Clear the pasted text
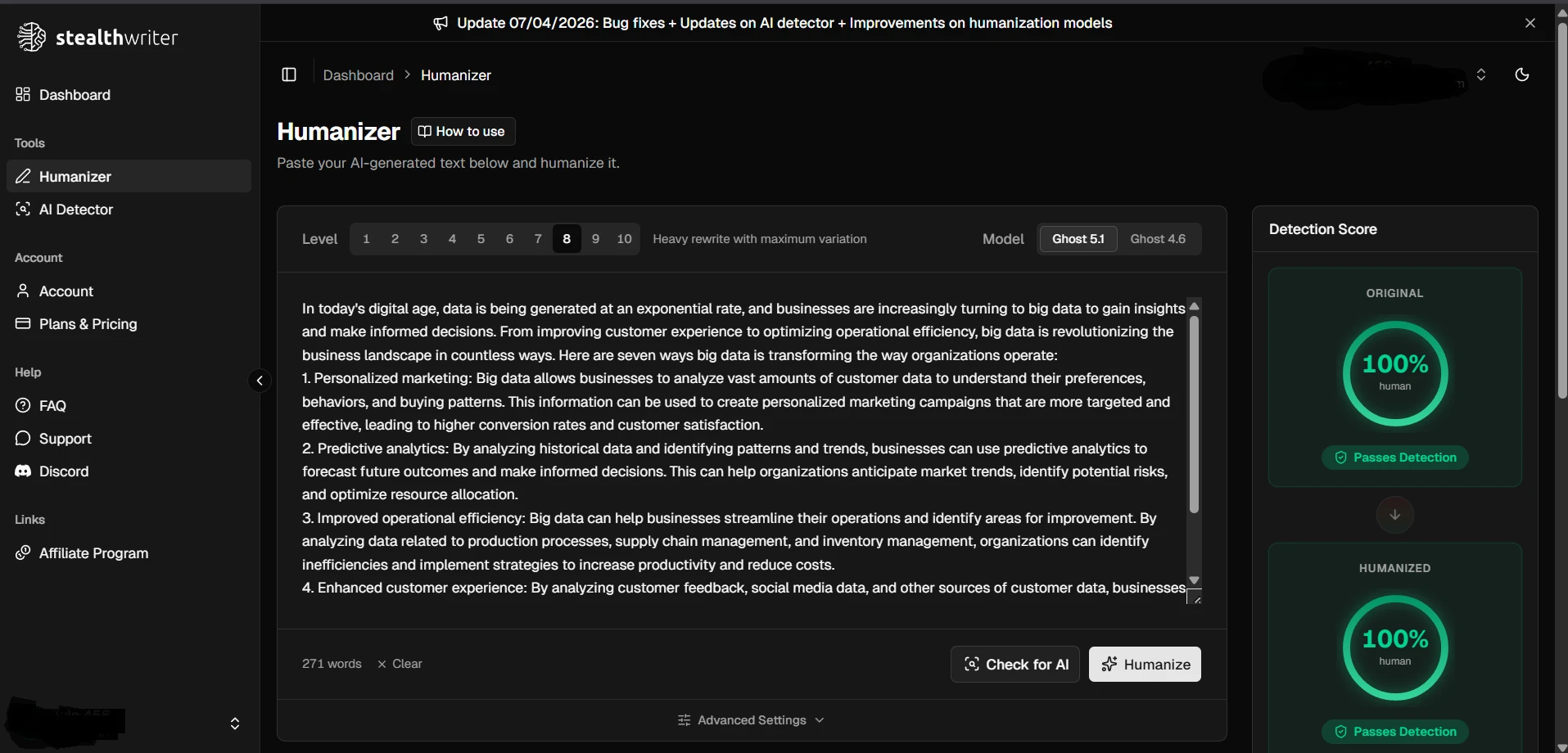This screenshot has height=753, width=1568. pyautogui.click(x=400, y=664)
